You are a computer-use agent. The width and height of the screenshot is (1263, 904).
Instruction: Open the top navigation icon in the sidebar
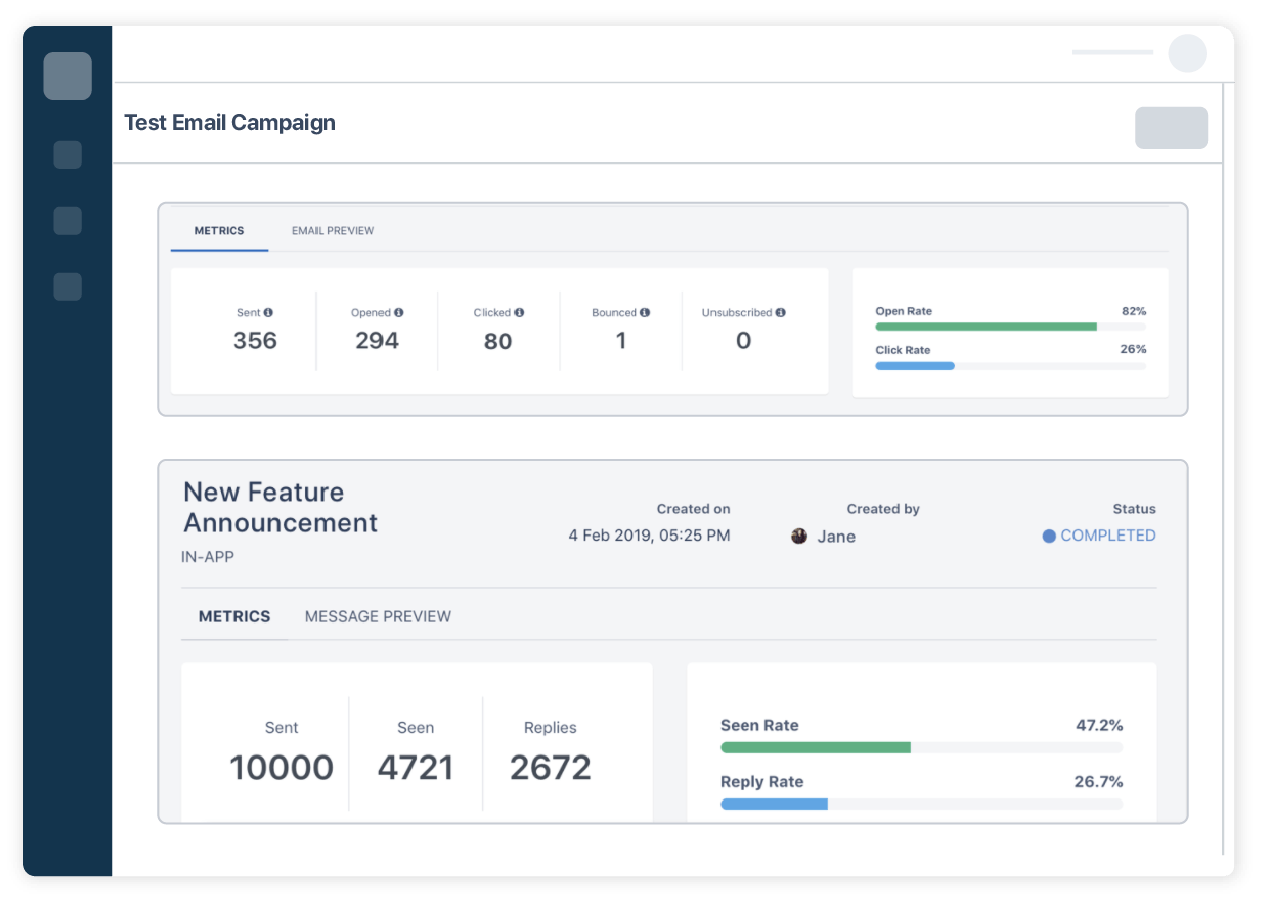pos(67,155)
